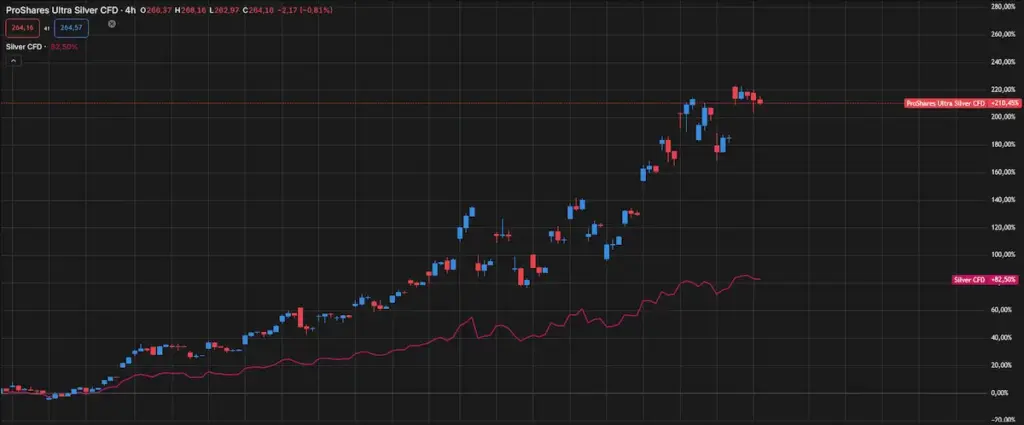Screen dimensions: 1024x425
Task: Click the blue buy price 264,57 button
Action: [x=69, y=28]
